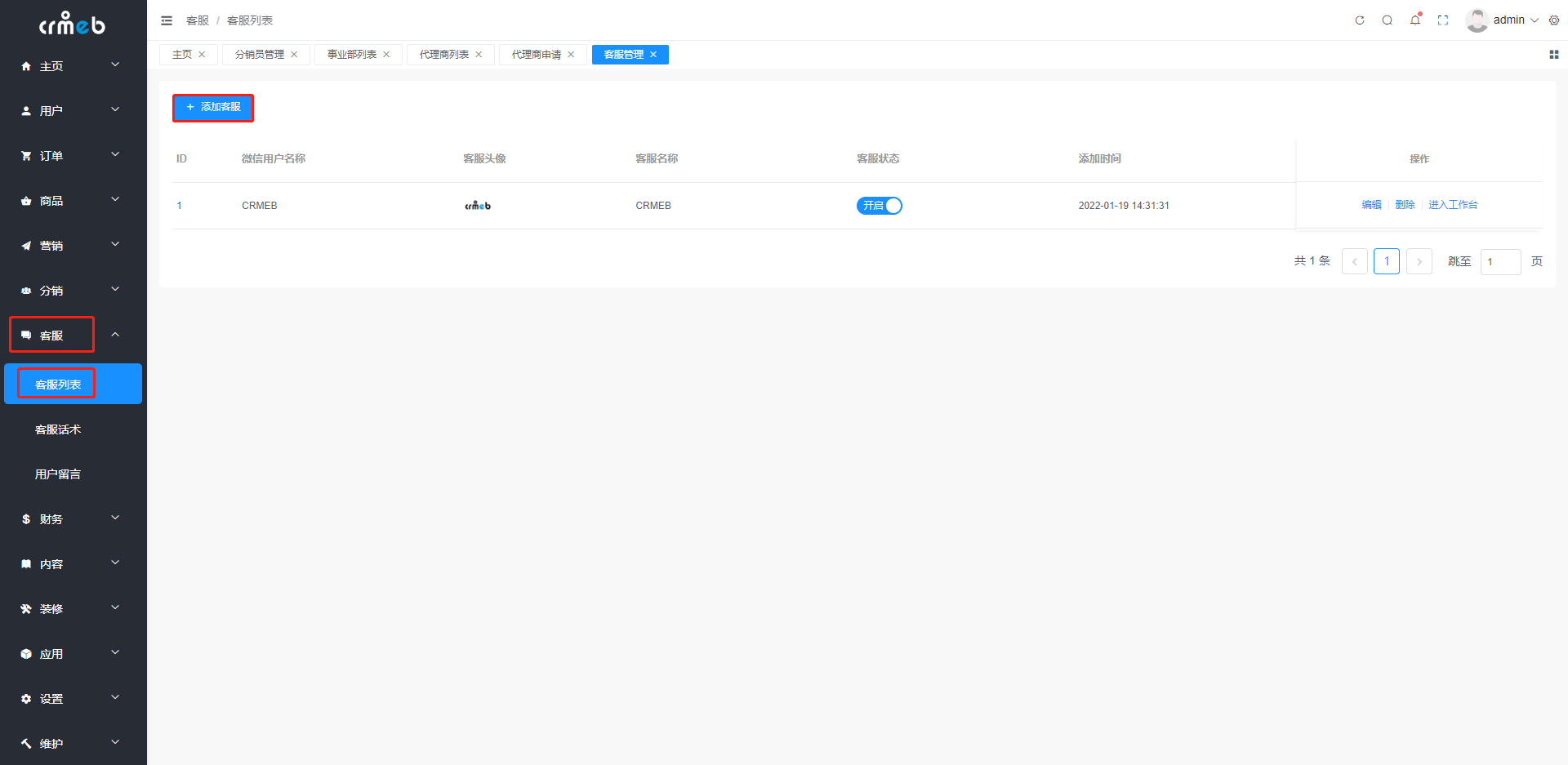The height and width of the screenshot is (765, 1568).
Task: Switch to the 分销员管理 tab
Action: coord(260,55)
